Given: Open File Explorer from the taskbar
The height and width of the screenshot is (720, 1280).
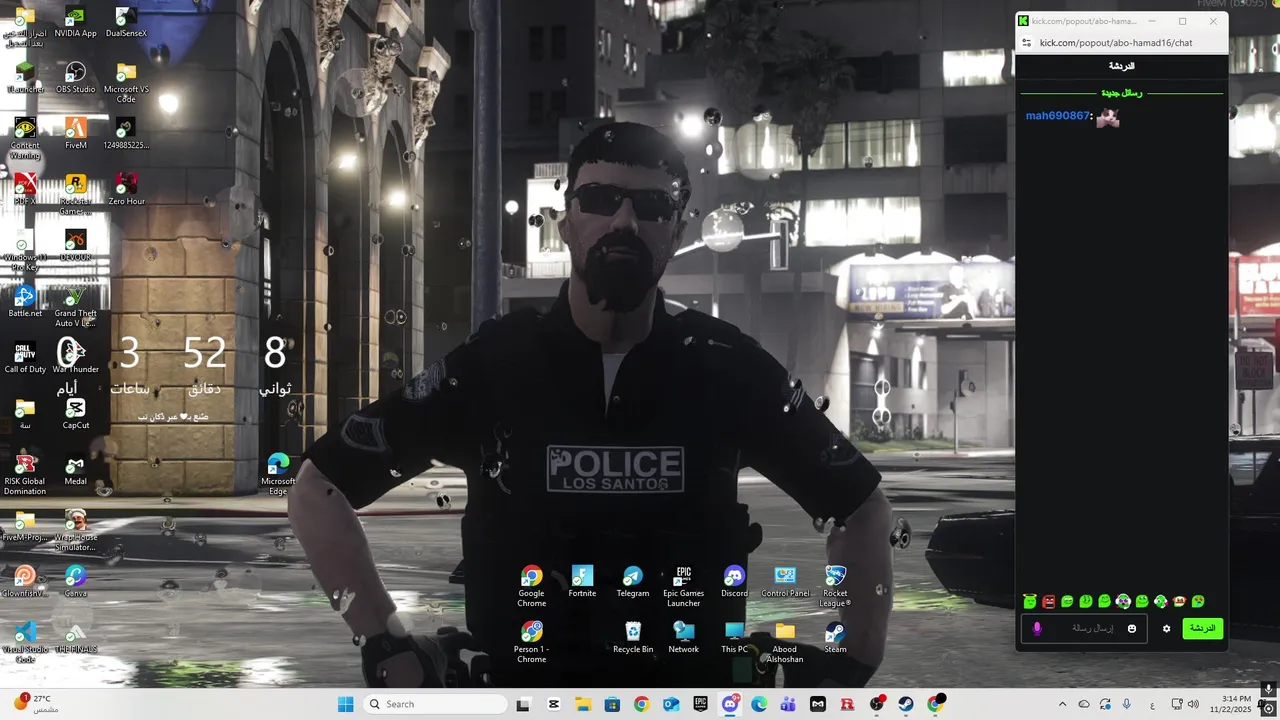Looking at the screenshot, I should [x=583, y=704].
